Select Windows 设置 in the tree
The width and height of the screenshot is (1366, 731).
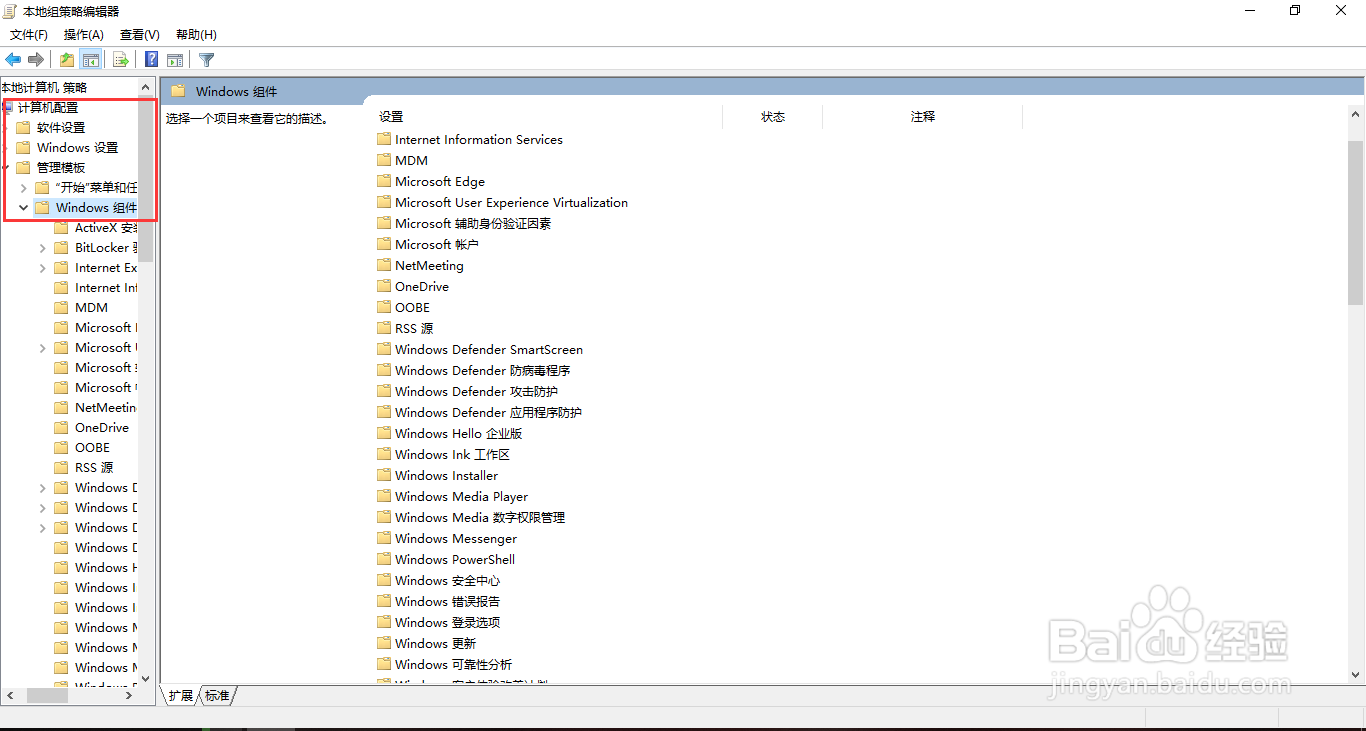point(77,148)
